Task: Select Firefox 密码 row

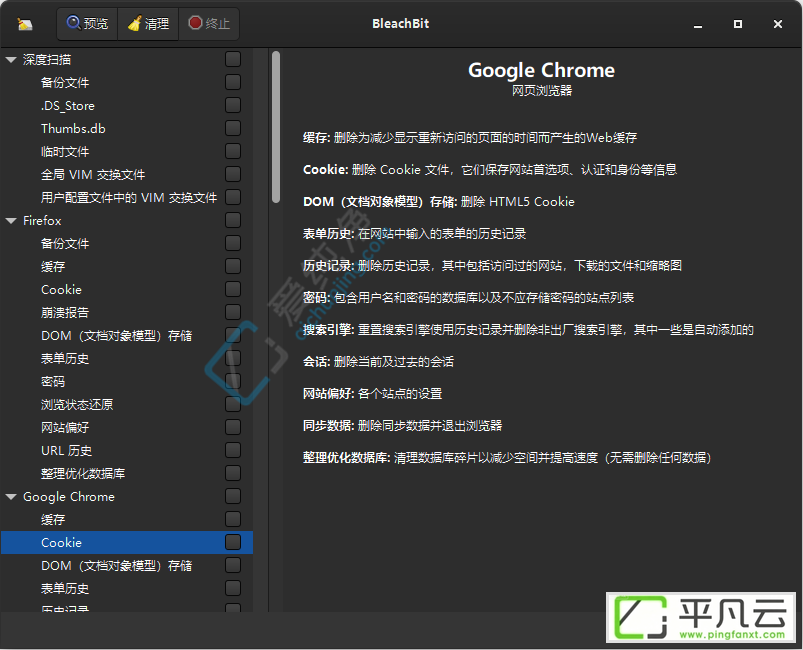Action: click(126, 382)
